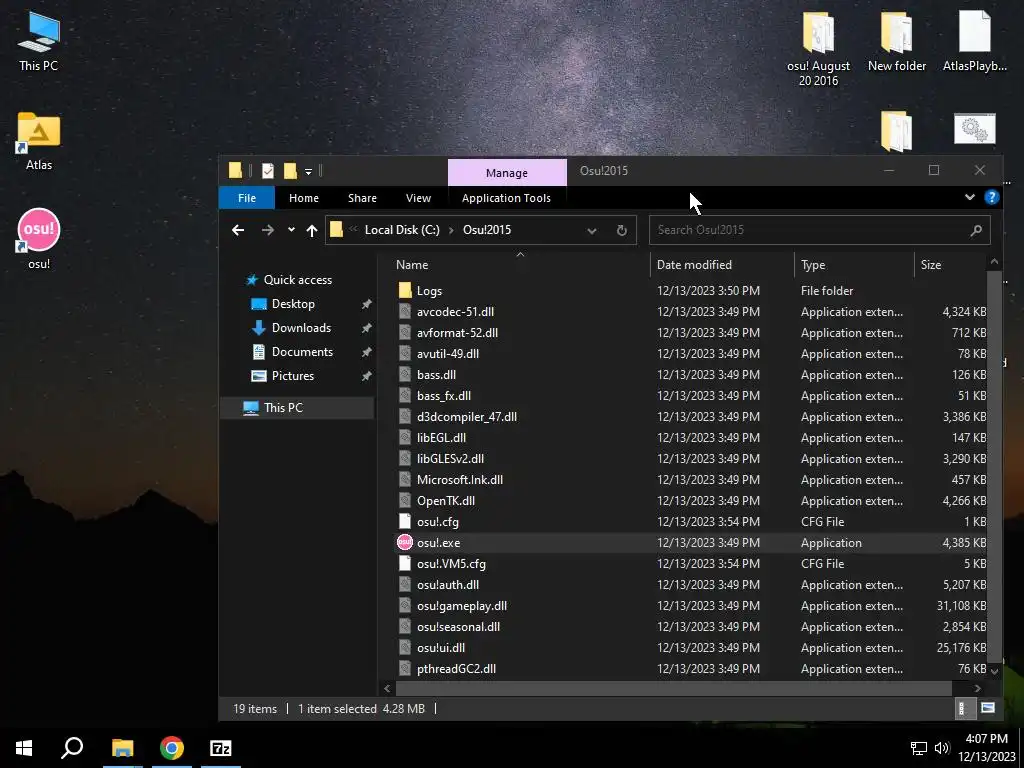Open the Application Tools tab
This screenshot has width=1024, height=768.
[x=506, y=198]
